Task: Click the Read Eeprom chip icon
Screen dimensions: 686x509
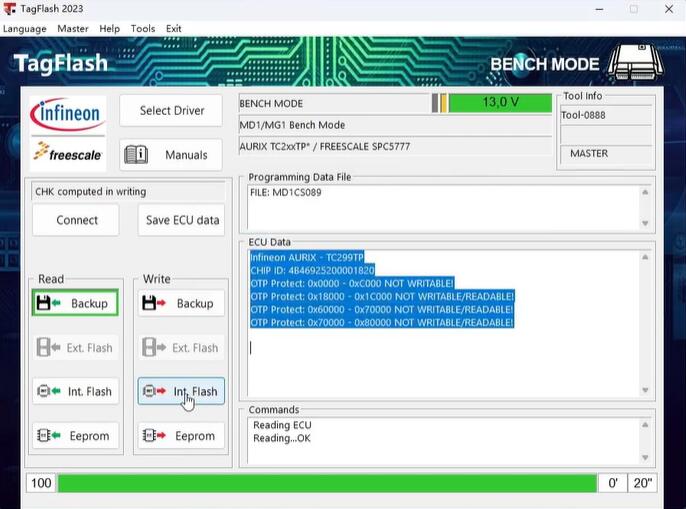Action: tap(49, 435)
